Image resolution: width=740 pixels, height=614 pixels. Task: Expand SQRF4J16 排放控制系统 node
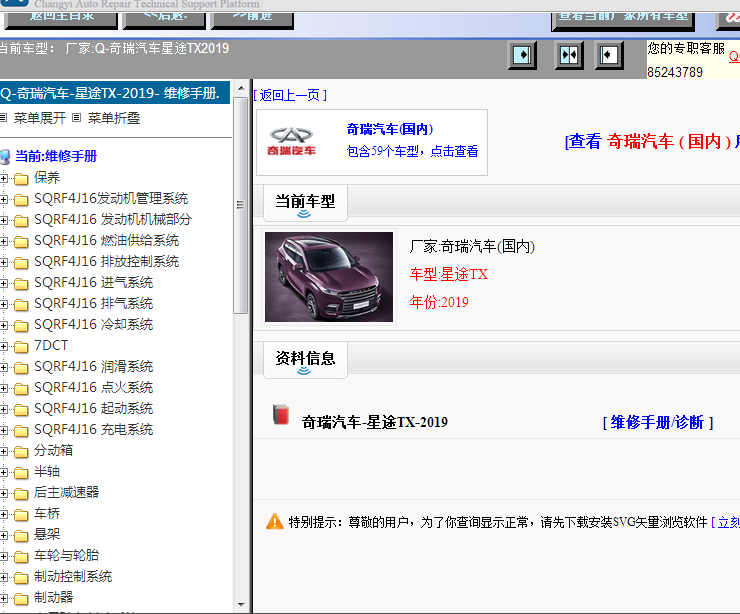4,262
